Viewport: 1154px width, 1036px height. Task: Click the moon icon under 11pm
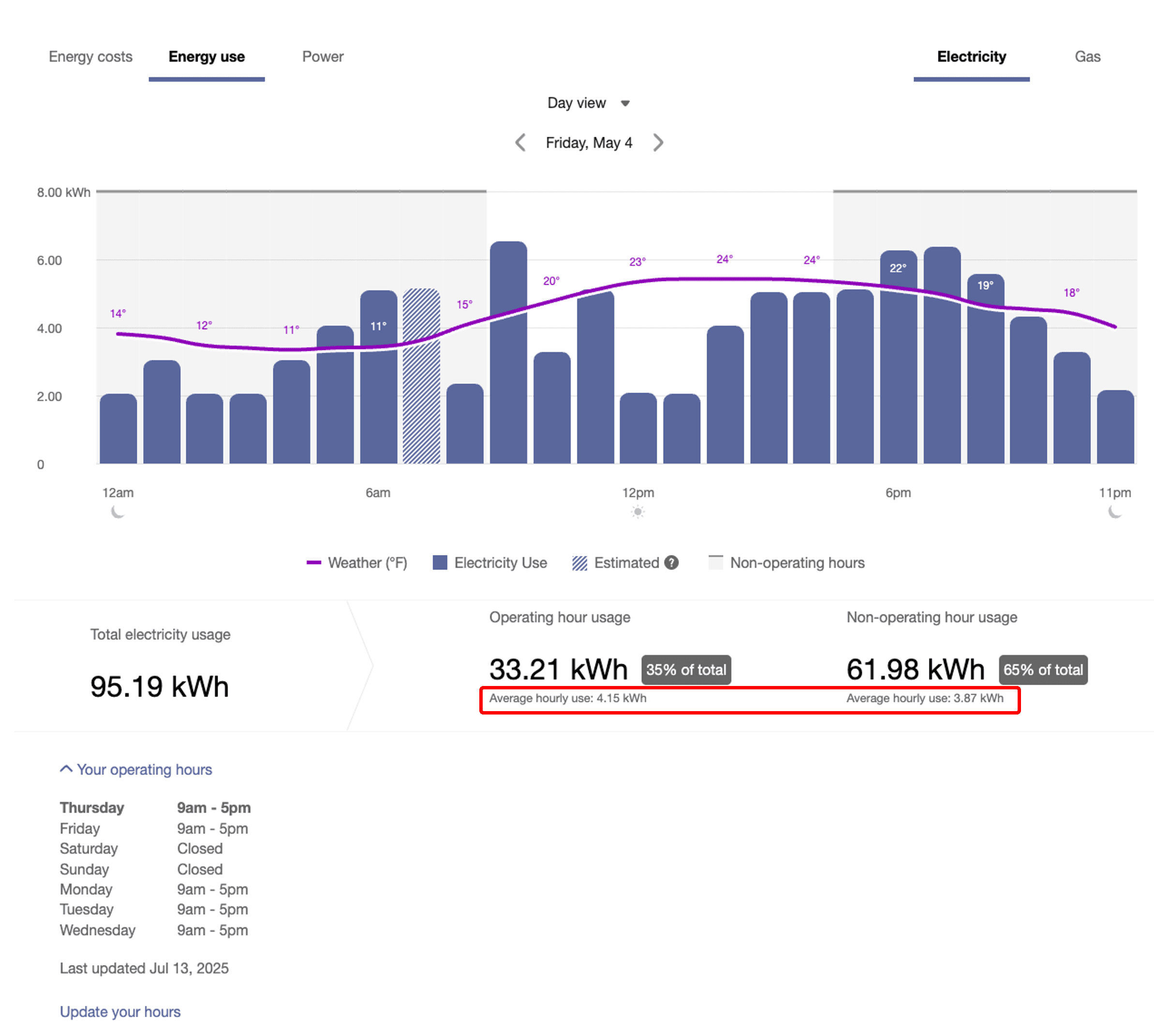[1115, 512]
